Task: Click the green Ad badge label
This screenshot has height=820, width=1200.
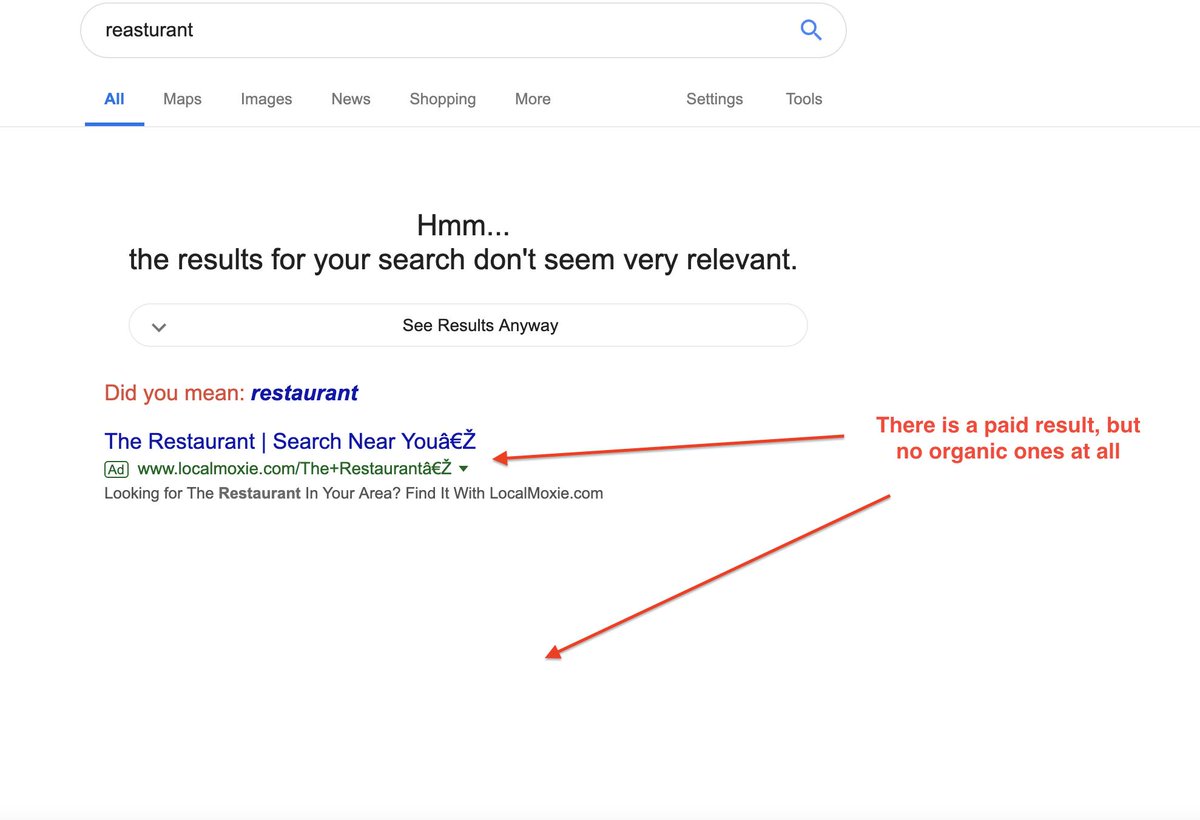Action: coord(117,468)
